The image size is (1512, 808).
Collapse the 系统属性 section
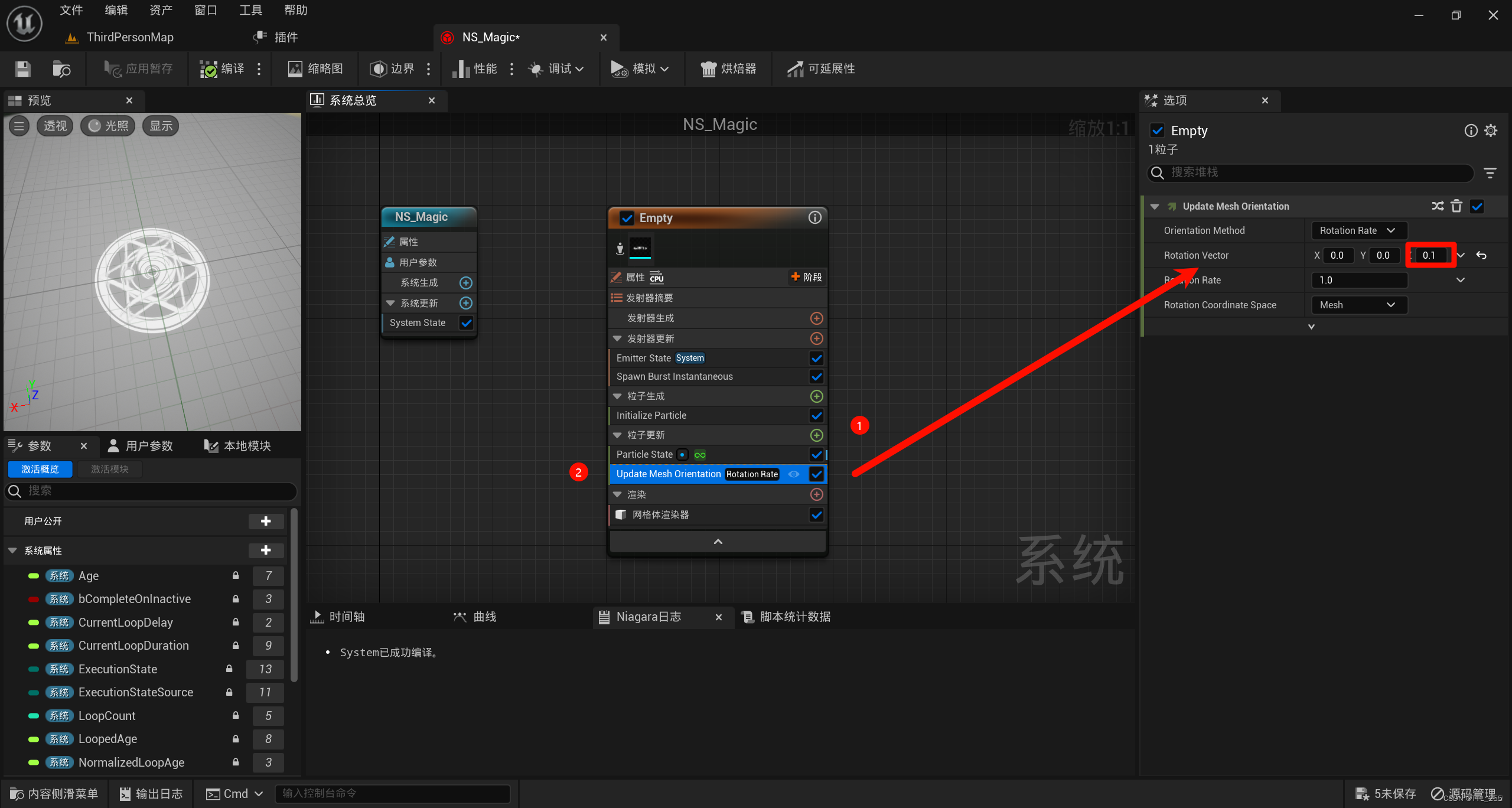coord(12,550)
